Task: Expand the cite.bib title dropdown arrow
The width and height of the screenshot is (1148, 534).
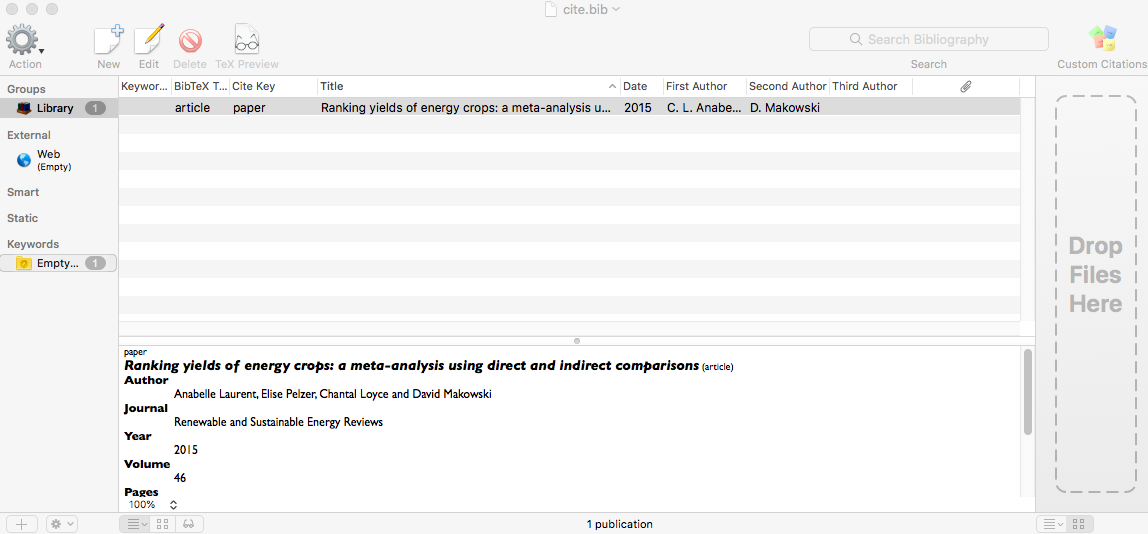Action: (616, 9)
